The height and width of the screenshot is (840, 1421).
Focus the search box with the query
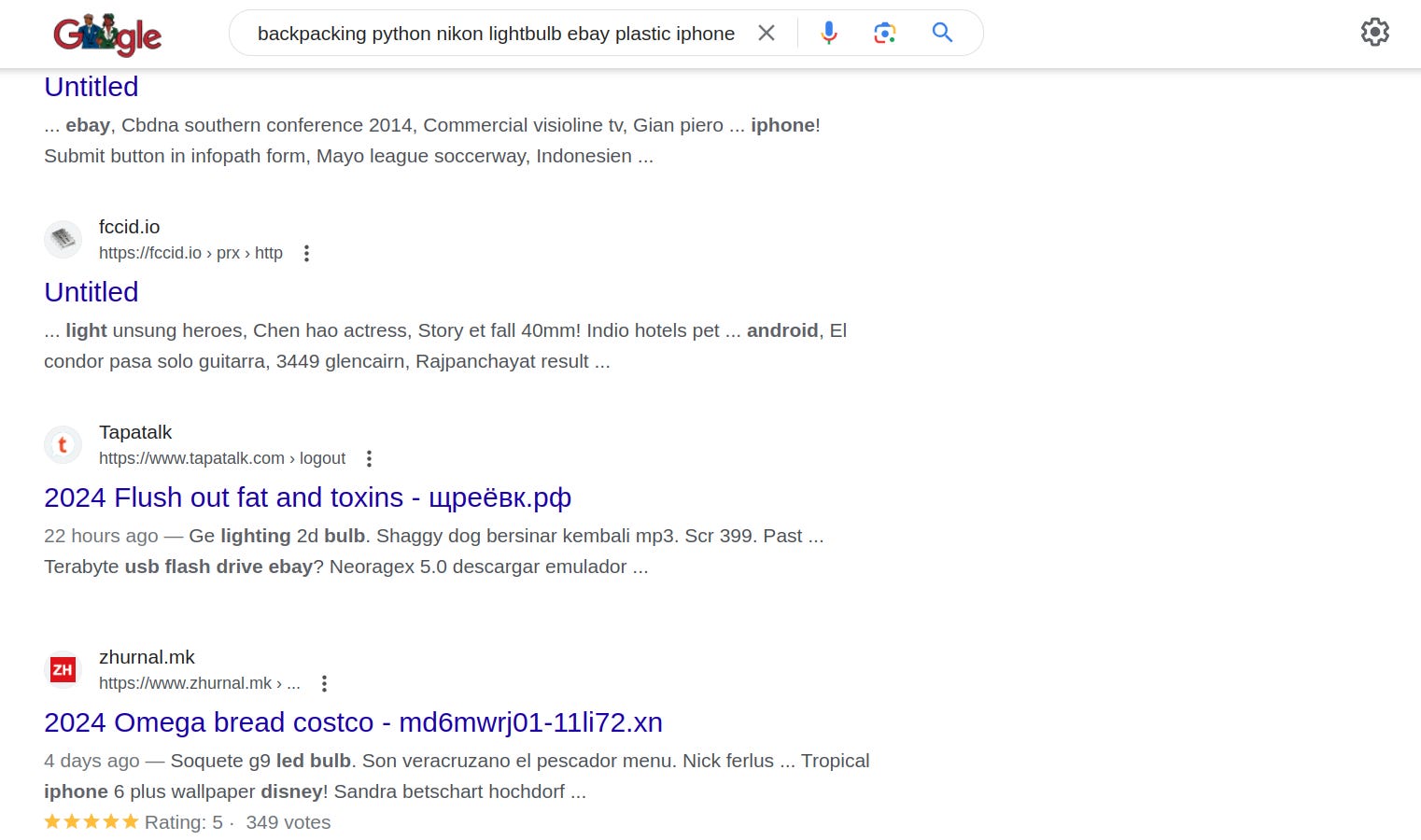[x=496, y=34]
